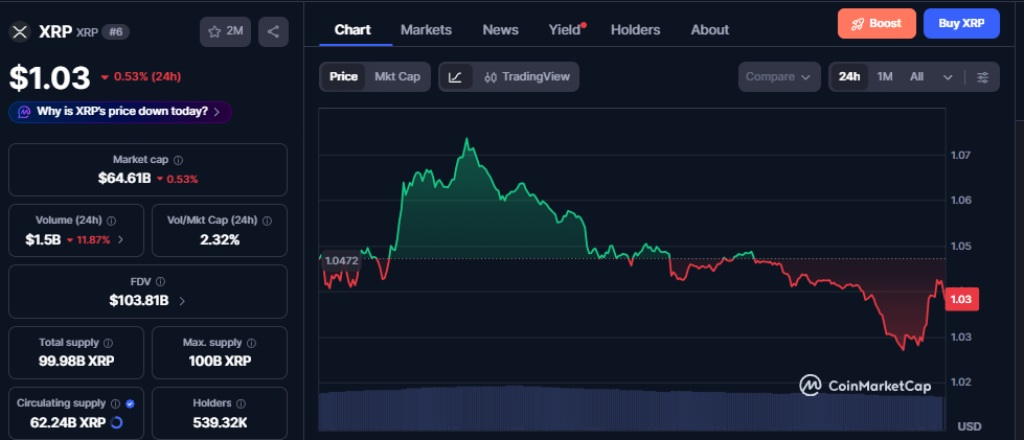Open the Holders tab
The height and width of the screenshot is (440, 1024).
(635, 30)
